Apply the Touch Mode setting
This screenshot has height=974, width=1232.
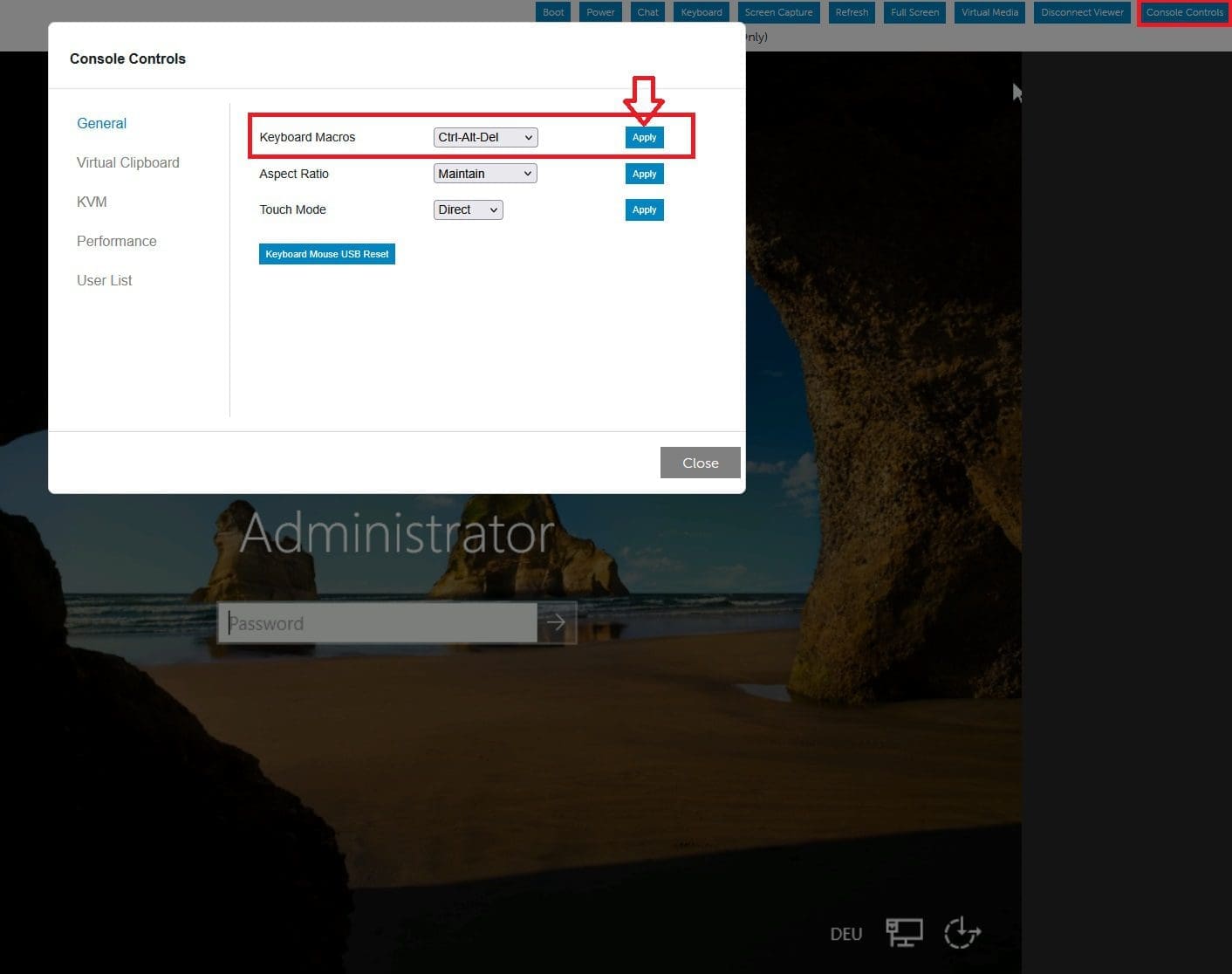coord(644,209)
